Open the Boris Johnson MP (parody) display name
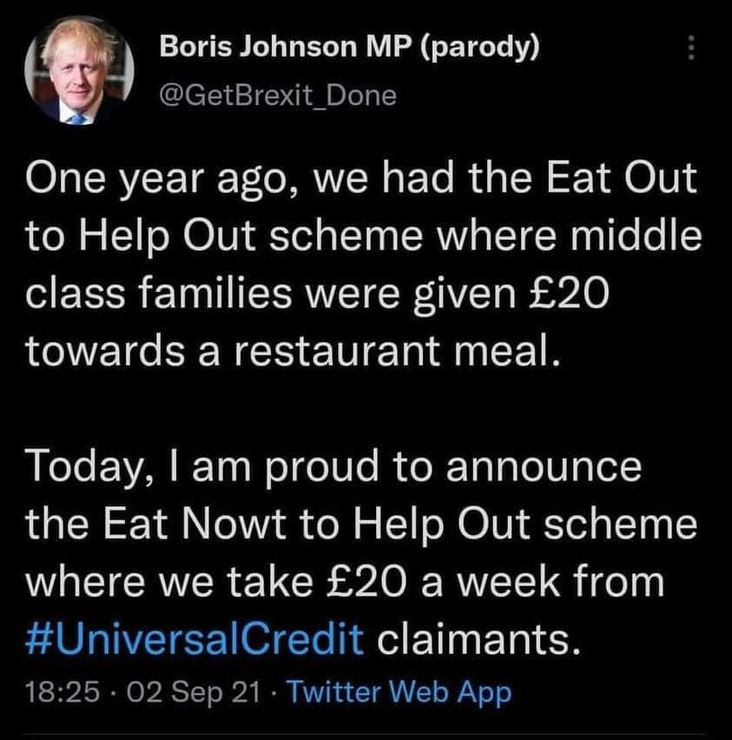 pyautogui.click(x=349, y=49)
